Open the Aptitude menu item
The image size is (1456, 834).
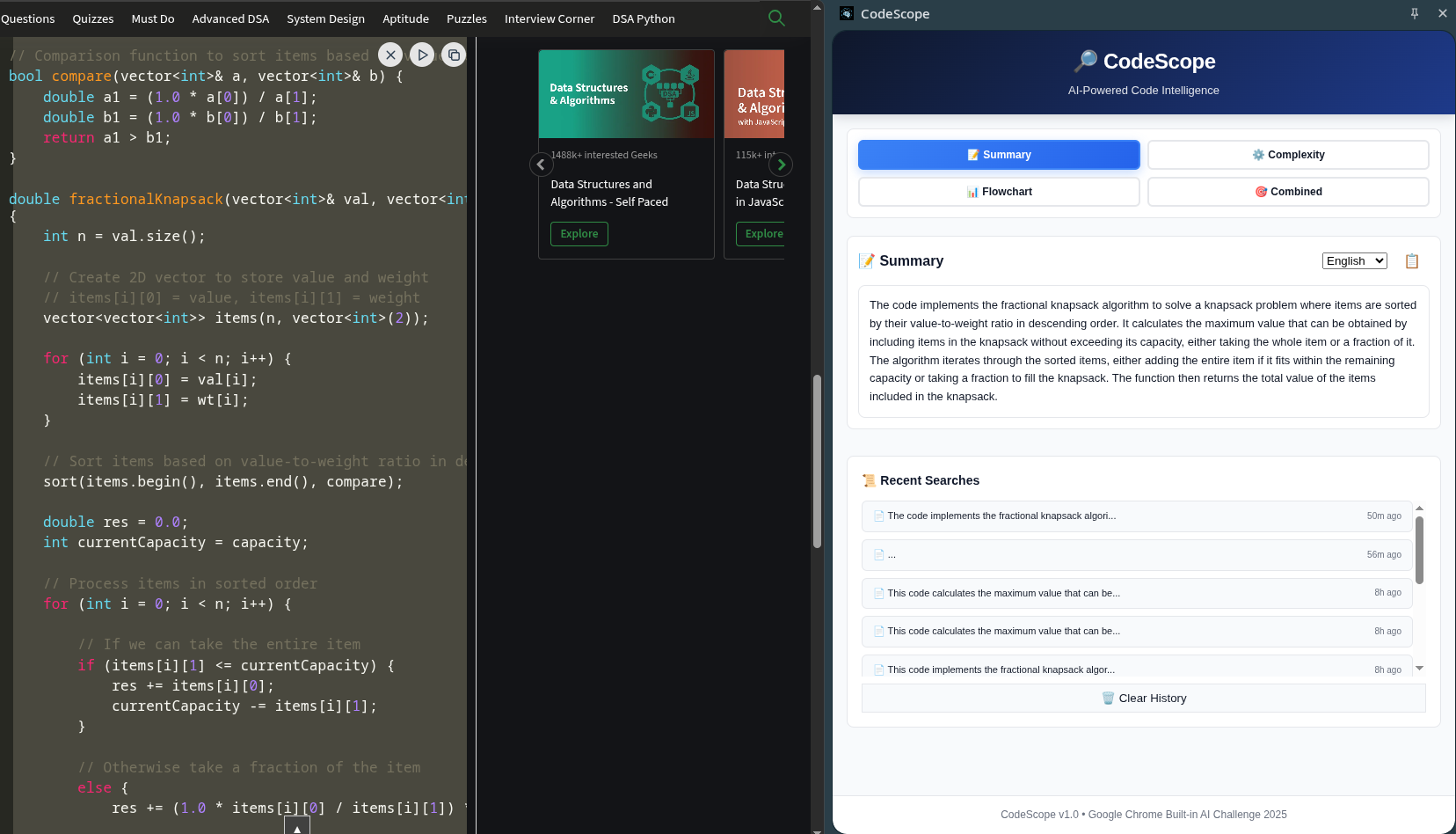(405, 18)
